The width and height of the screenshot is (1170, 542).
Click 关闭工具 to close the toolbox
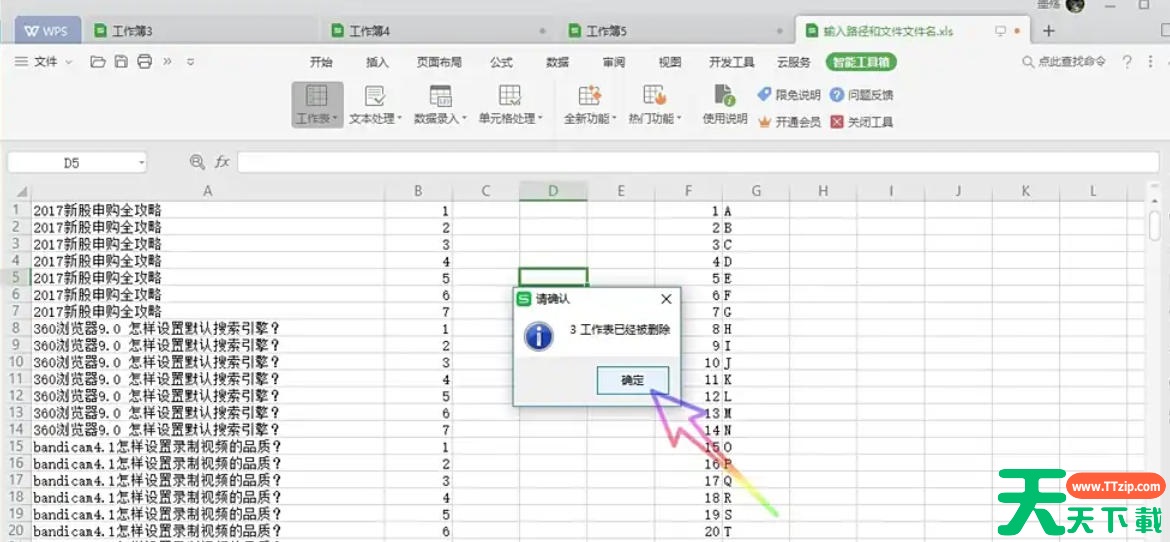tap(861, 122)
